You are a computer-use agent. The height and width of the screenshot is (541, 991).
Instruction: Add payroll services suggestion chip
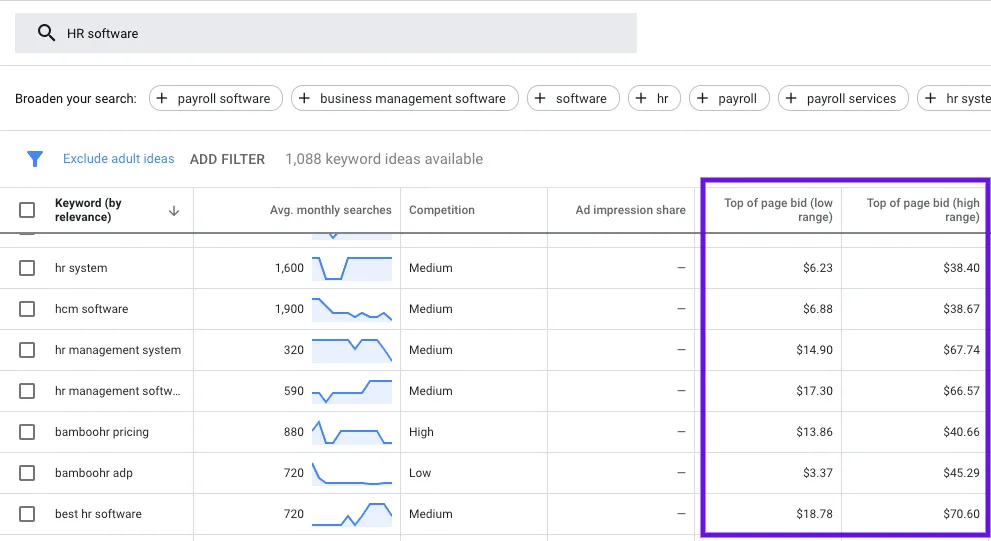click(843, 99)
